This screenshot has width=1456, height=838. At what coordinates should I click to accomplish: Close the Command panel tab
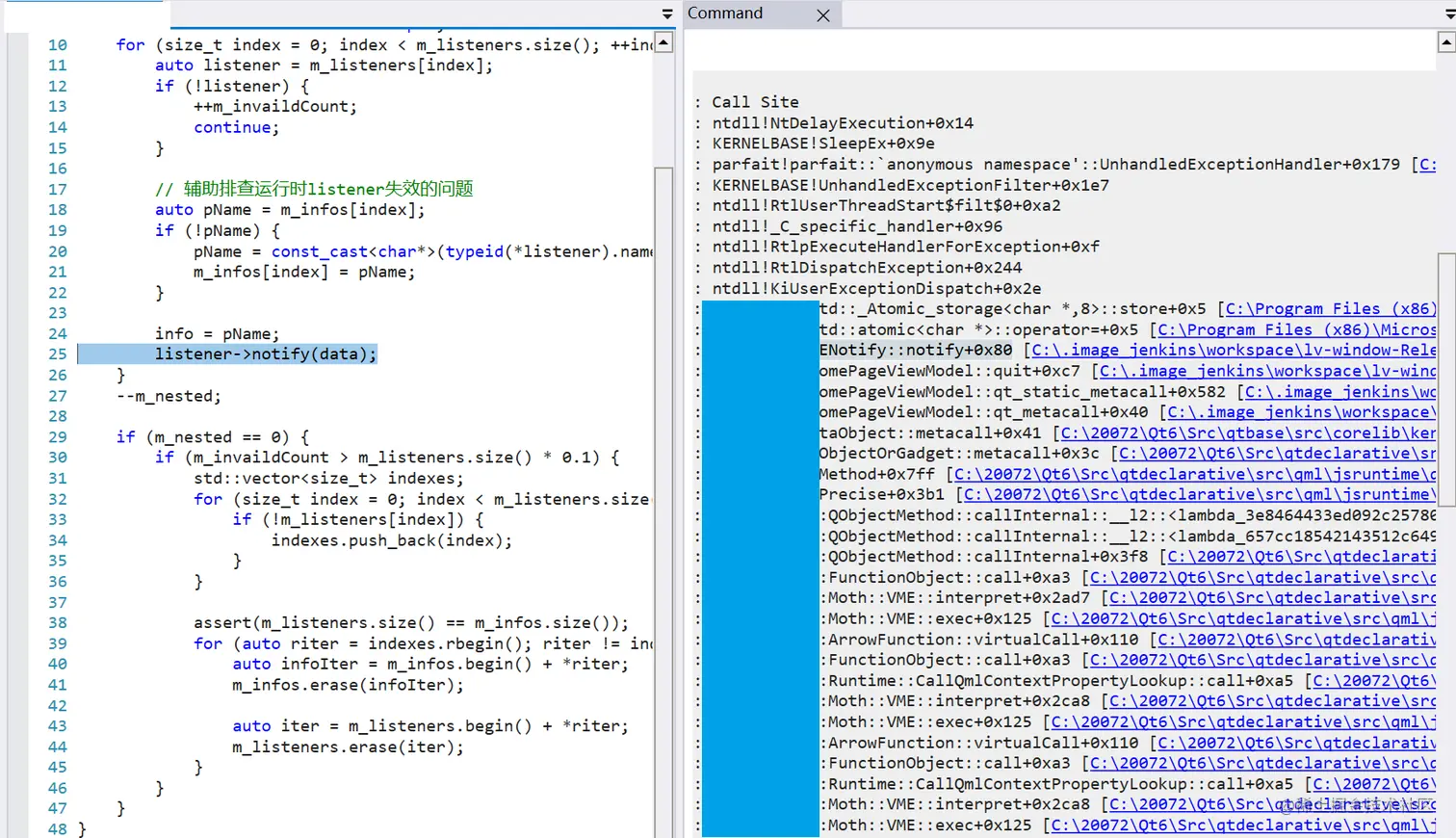pyautogui.click(x=823, y=15)
